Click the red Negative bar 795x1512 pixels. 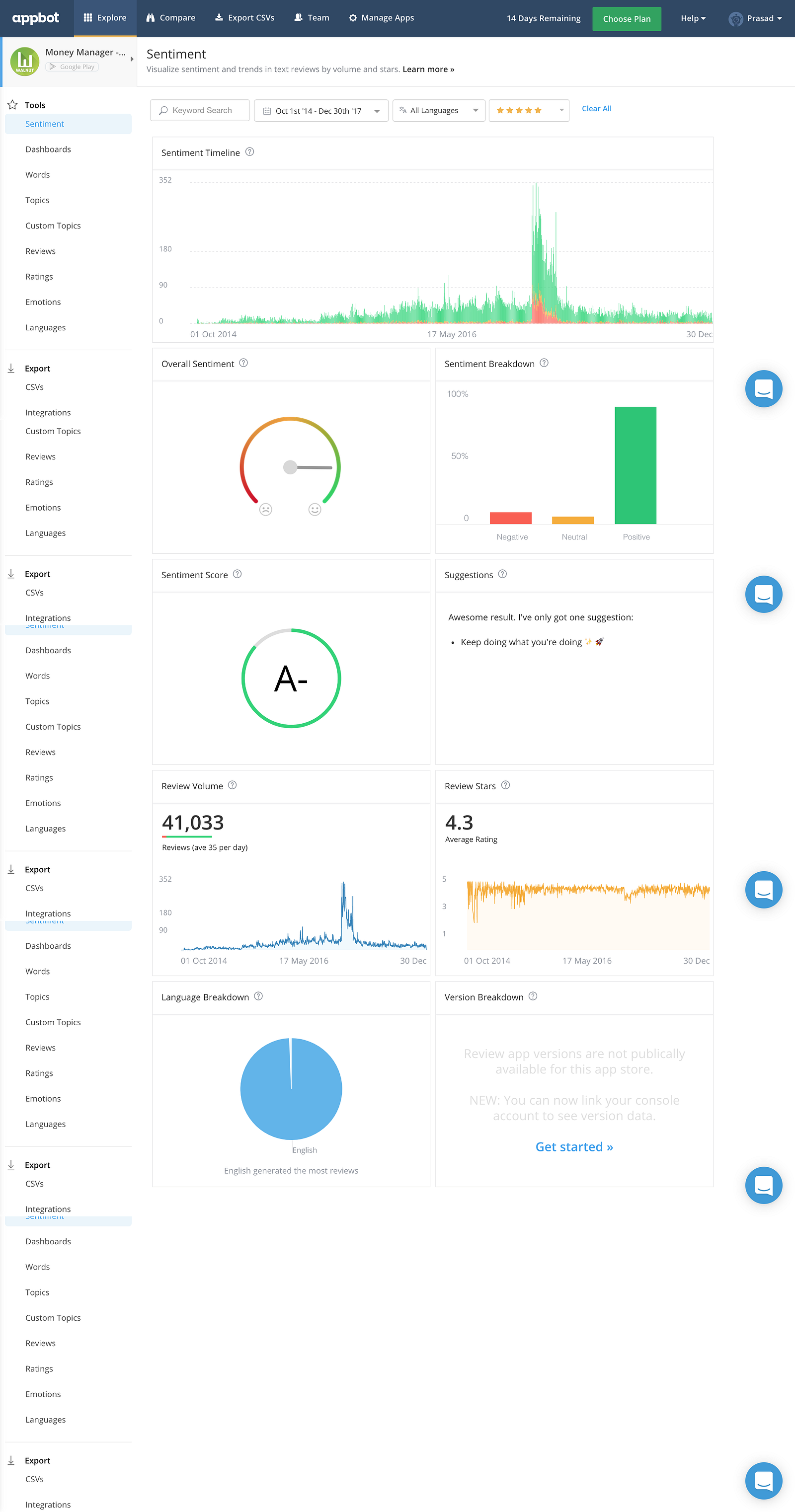pos(511,518)
